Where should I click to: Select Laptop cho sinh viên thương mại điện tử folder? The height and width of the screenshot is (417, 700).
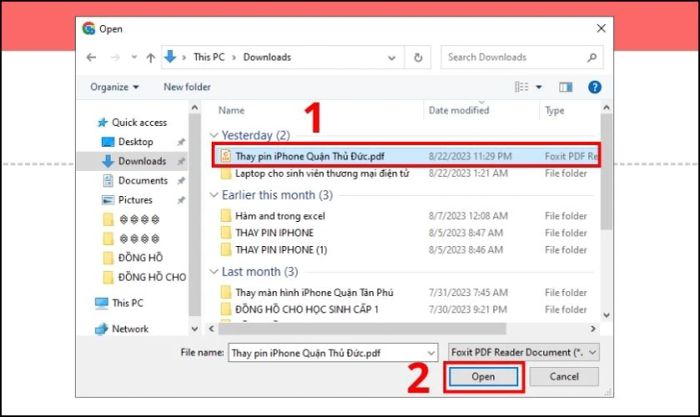point(321,173)
